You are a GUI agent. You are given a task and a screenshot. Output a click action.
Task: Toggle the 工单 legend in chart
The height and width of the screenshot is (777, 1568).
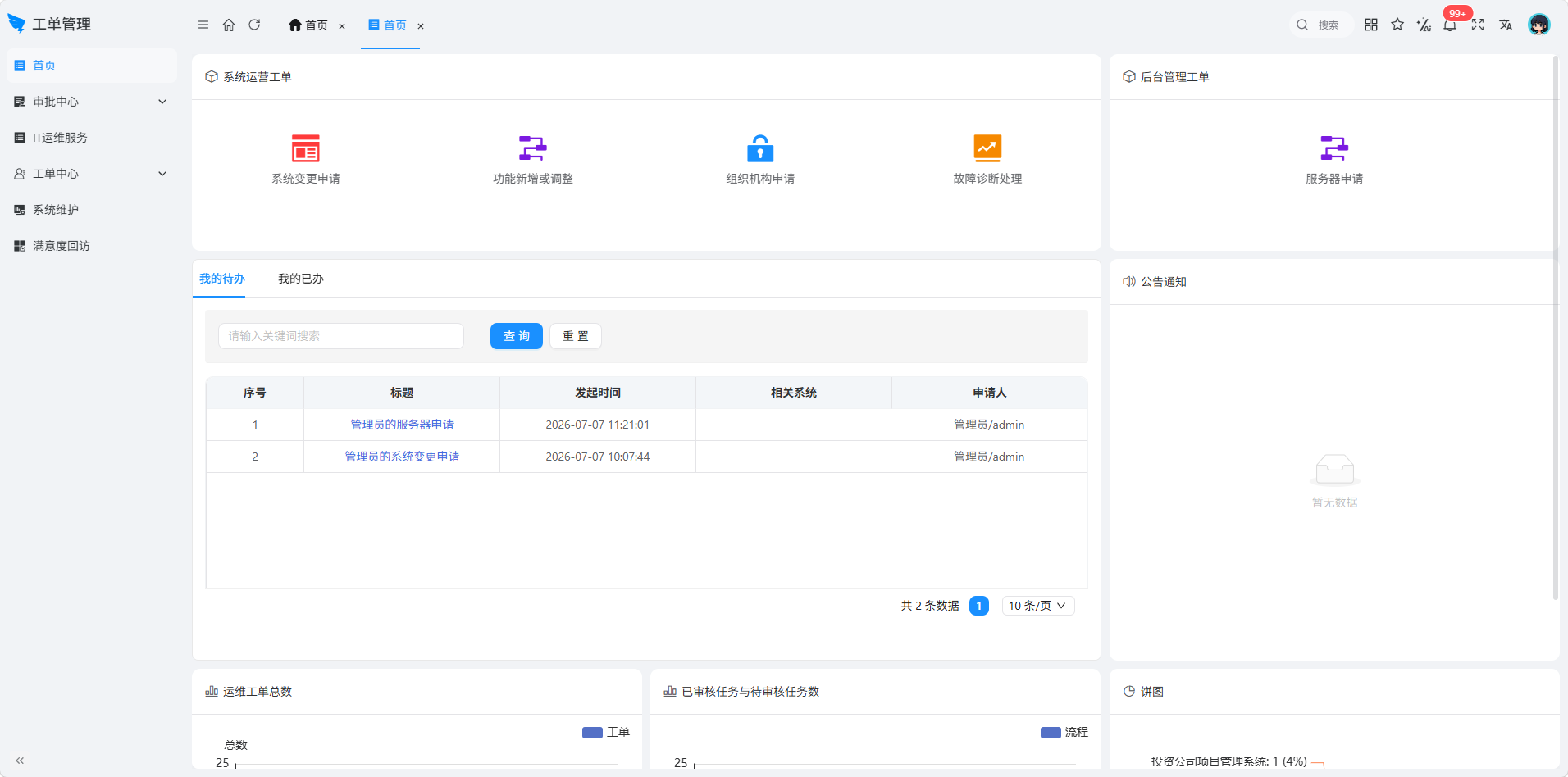[x=606, y=732]
